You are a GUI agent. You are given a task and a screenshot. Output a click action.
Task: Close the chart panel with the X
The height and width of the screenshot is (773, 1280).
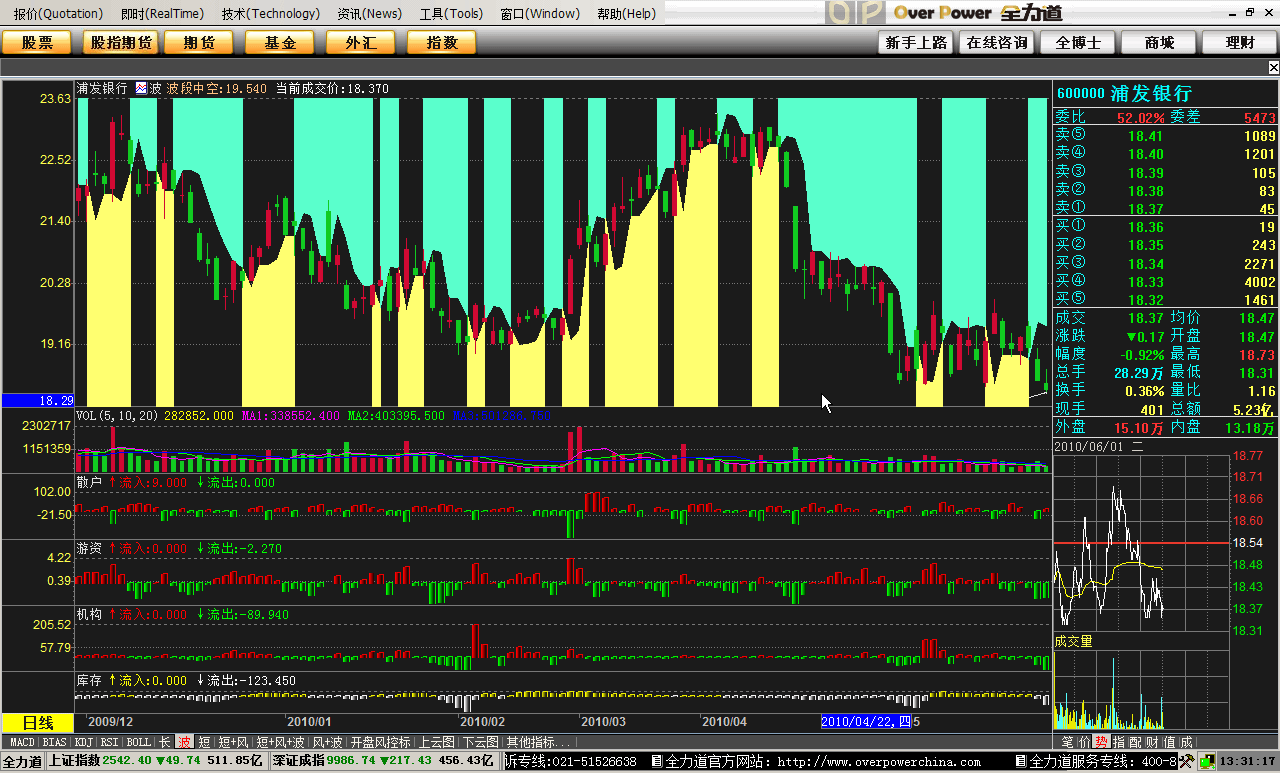coord(1273,68)
